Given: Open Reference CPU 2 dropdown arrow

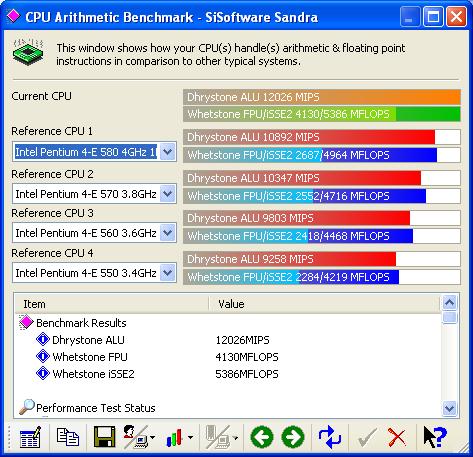Looking at the screenshot, I should (x=168, y=194).
